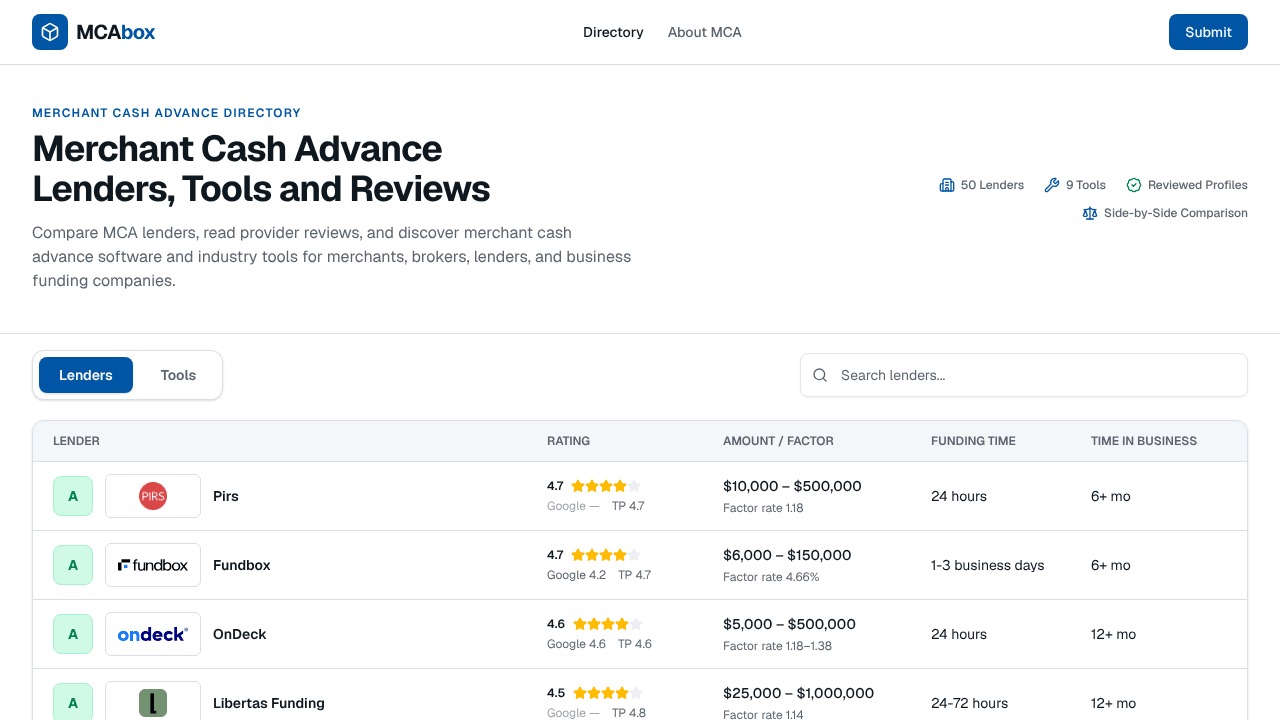Click the scales icon for Side-by-Side Comparison
The width and height of the screenshot is (1280, 720).
point(1090,213)
